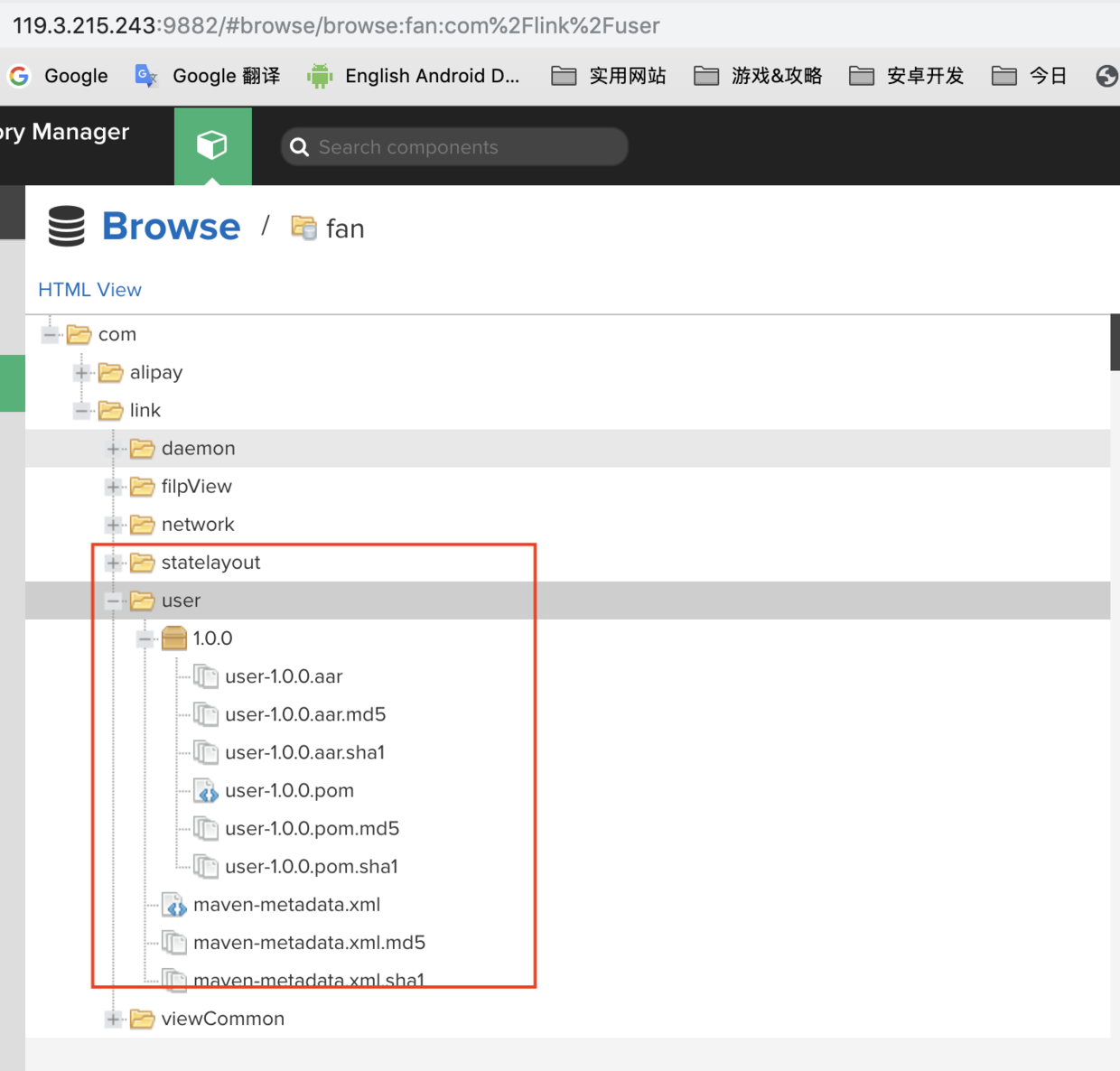Select the network tree label
This screenshot has width=1120, height=1071.
click(x=198, y=525)
